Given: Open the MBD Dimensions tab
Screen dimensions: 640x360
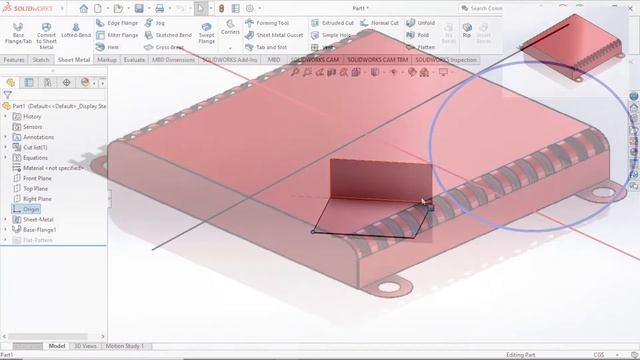Looking at the screenshot, I should coord(173,60).
